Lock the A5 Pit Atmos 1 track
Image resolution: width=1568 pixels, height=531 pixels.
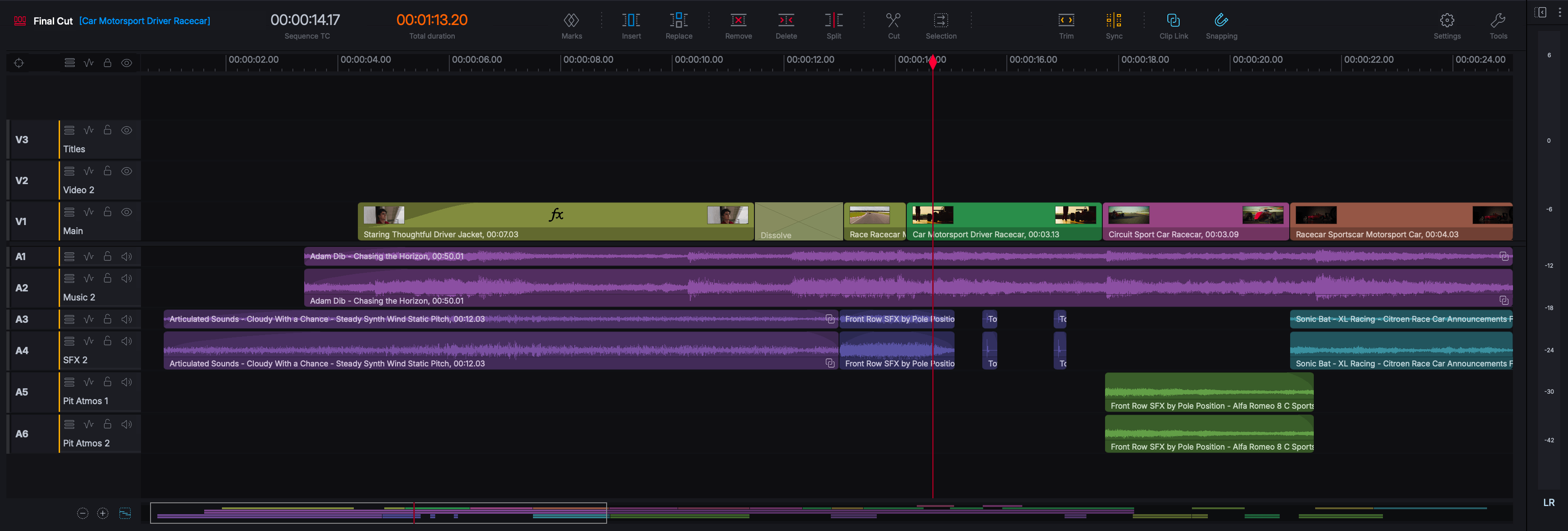107,381
